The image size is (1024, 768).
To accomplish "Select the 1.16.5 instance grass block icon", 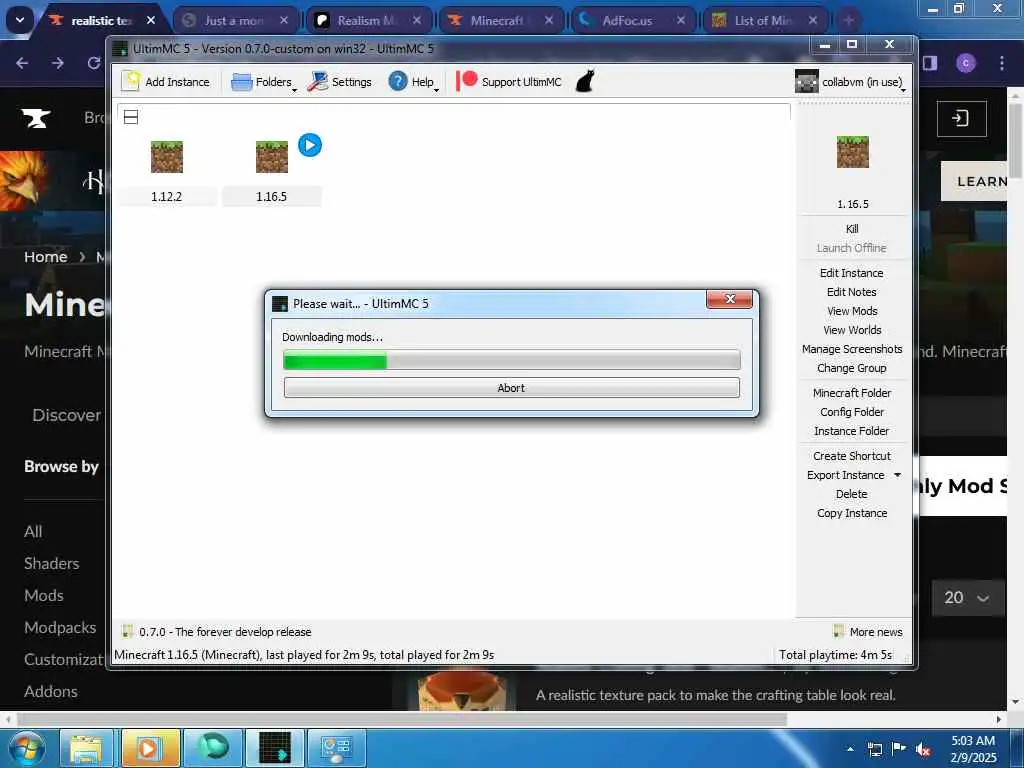I will pos(272,157).
